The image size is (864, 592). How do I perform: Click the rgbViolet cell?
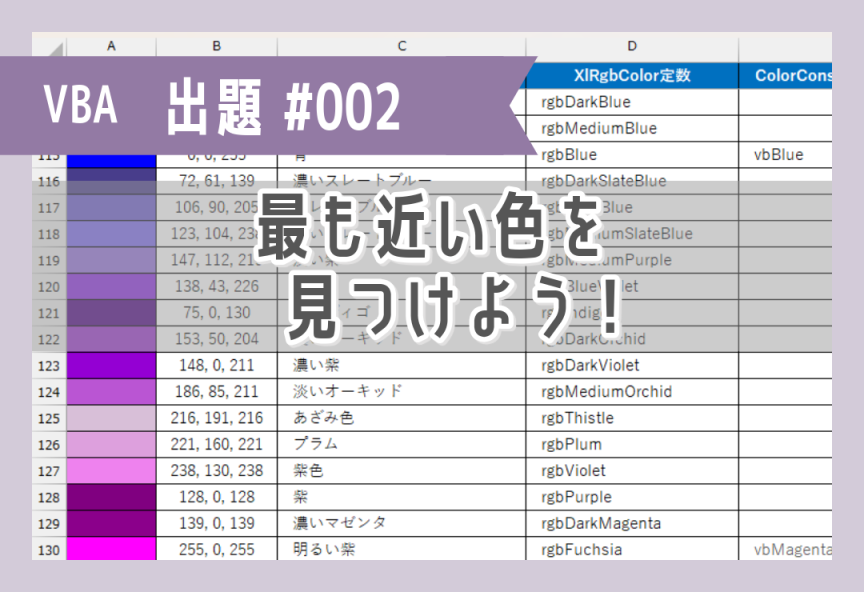(x=632, y=471)
